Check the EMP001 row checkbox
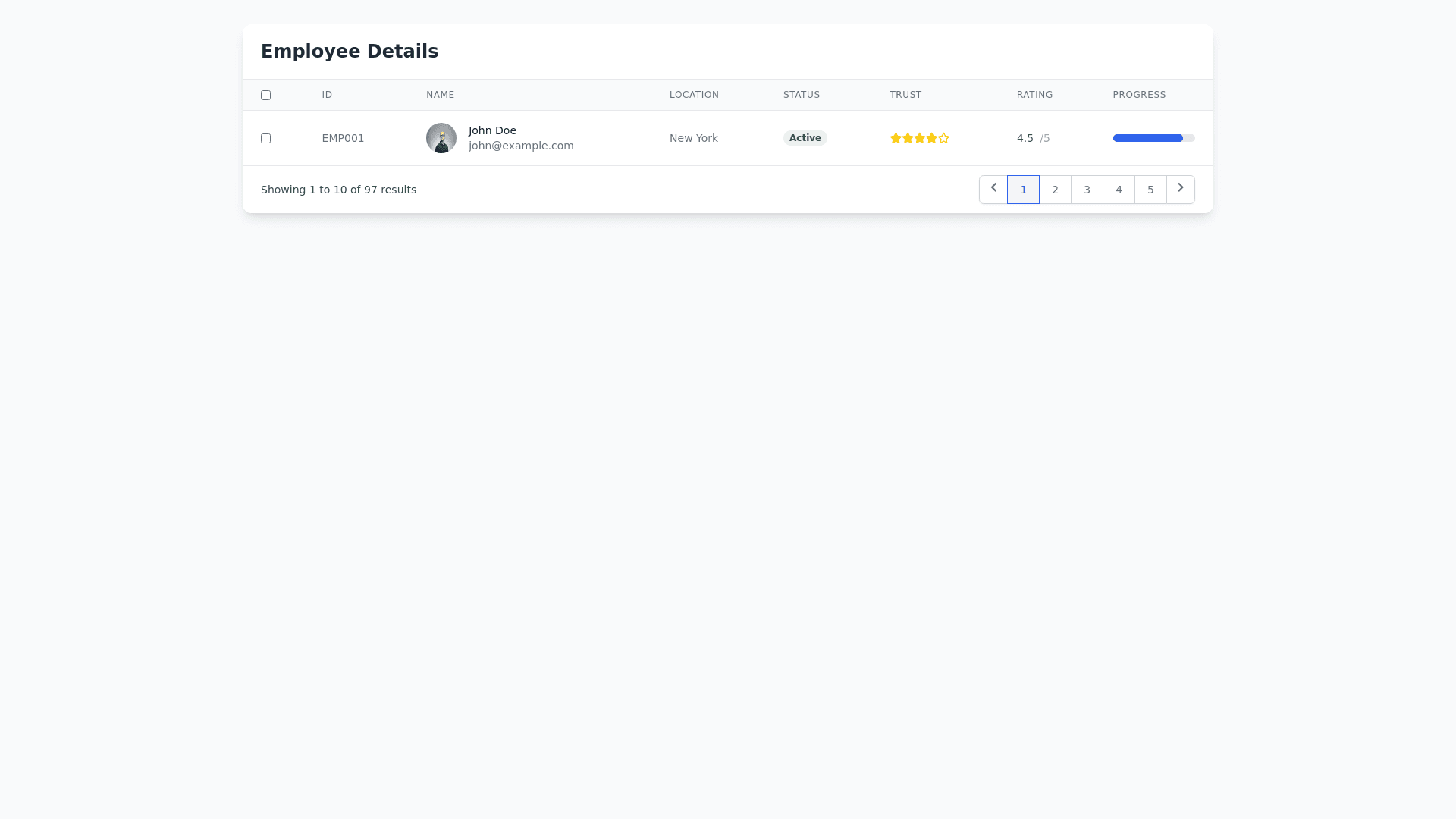The image size is (1456, 819). (265, 138)
